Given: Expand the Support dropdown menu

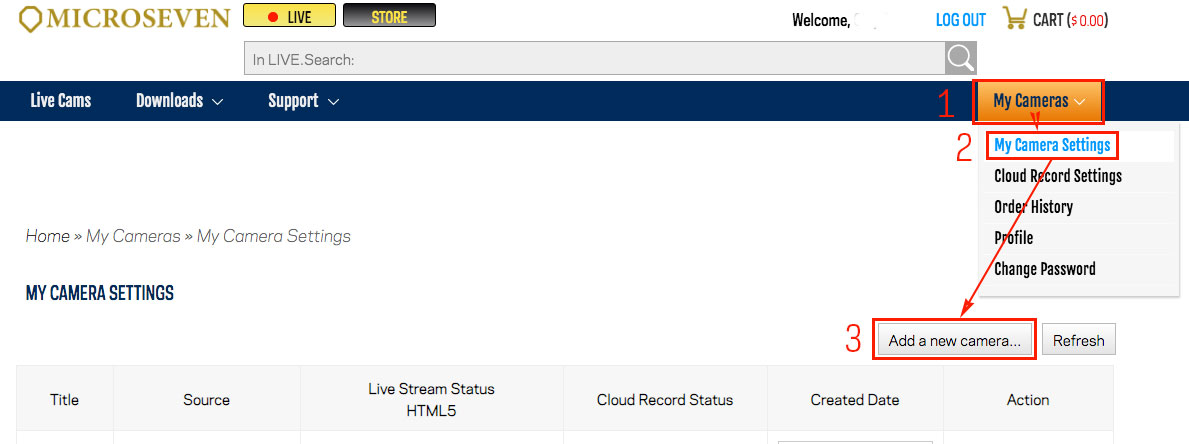Looking at the screenshot, I should [303, 101].
